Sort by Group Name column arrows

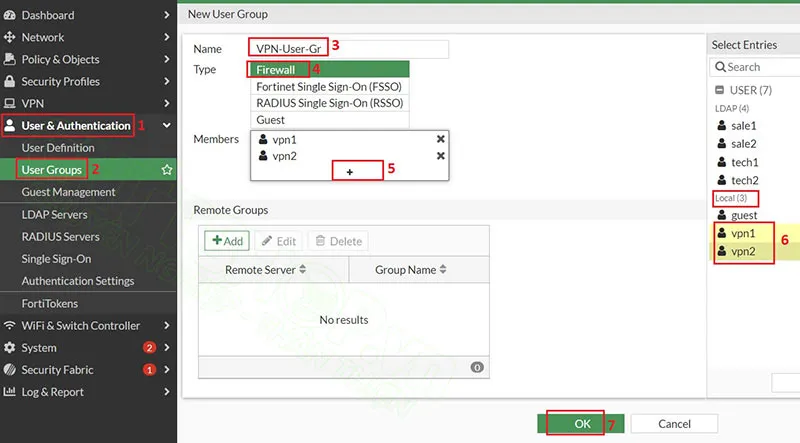(443, 269)
